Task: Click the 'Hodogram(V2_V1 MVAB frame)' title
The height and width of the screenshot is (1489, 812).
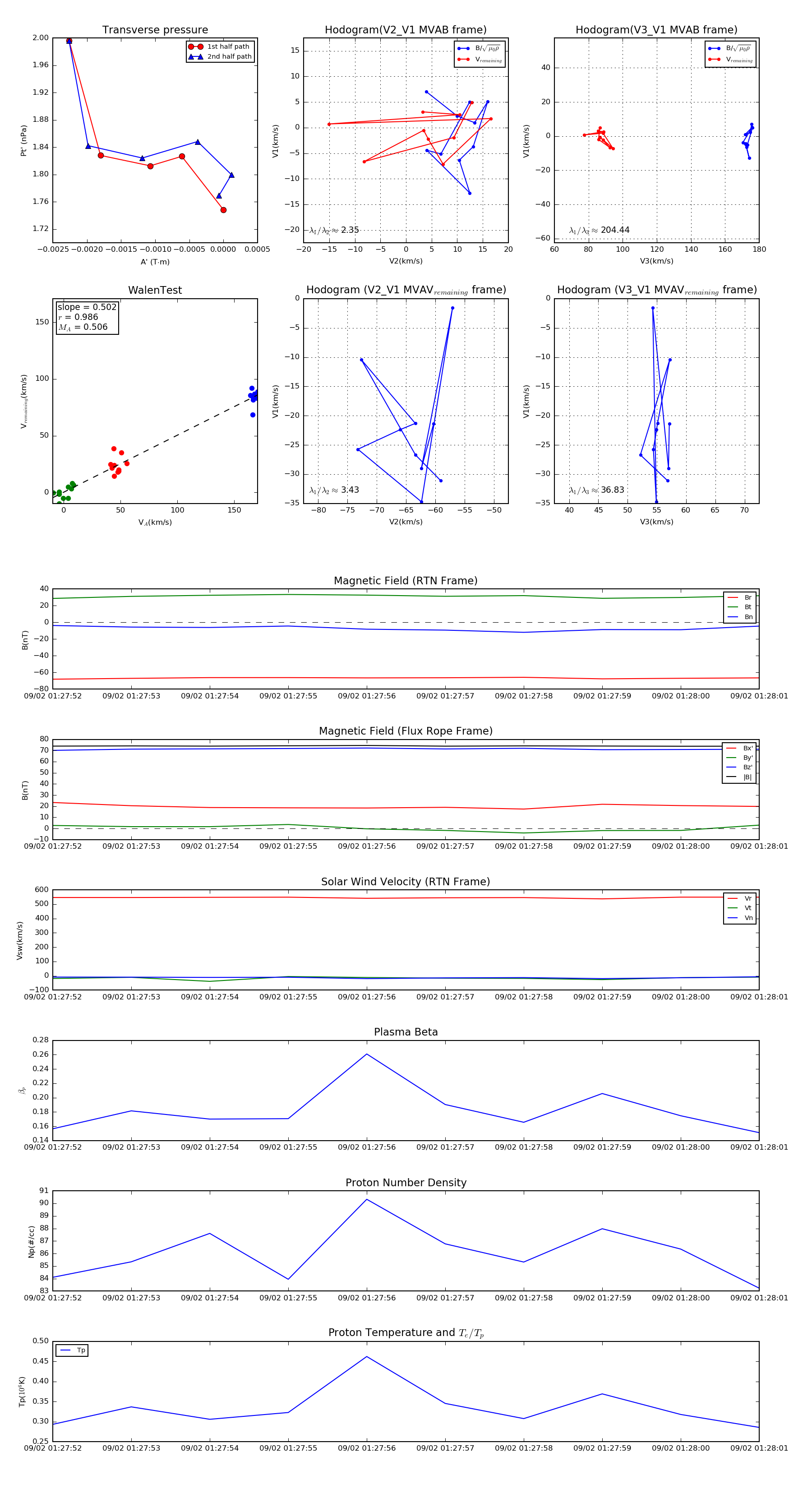Action: pyautogui.click(x=406, y=30)
